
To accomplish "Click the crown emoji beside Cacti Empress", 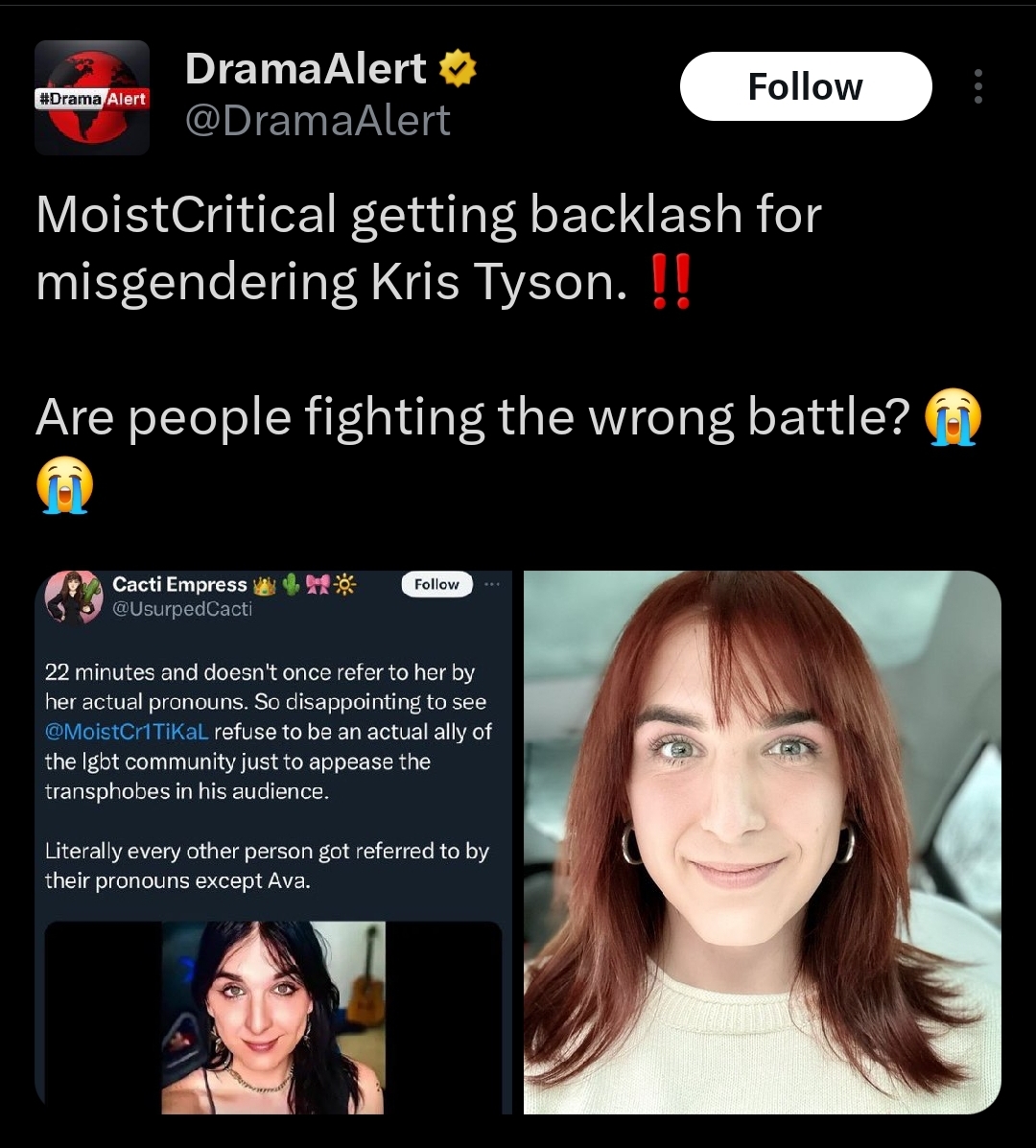I will click(x=265, y=585).
